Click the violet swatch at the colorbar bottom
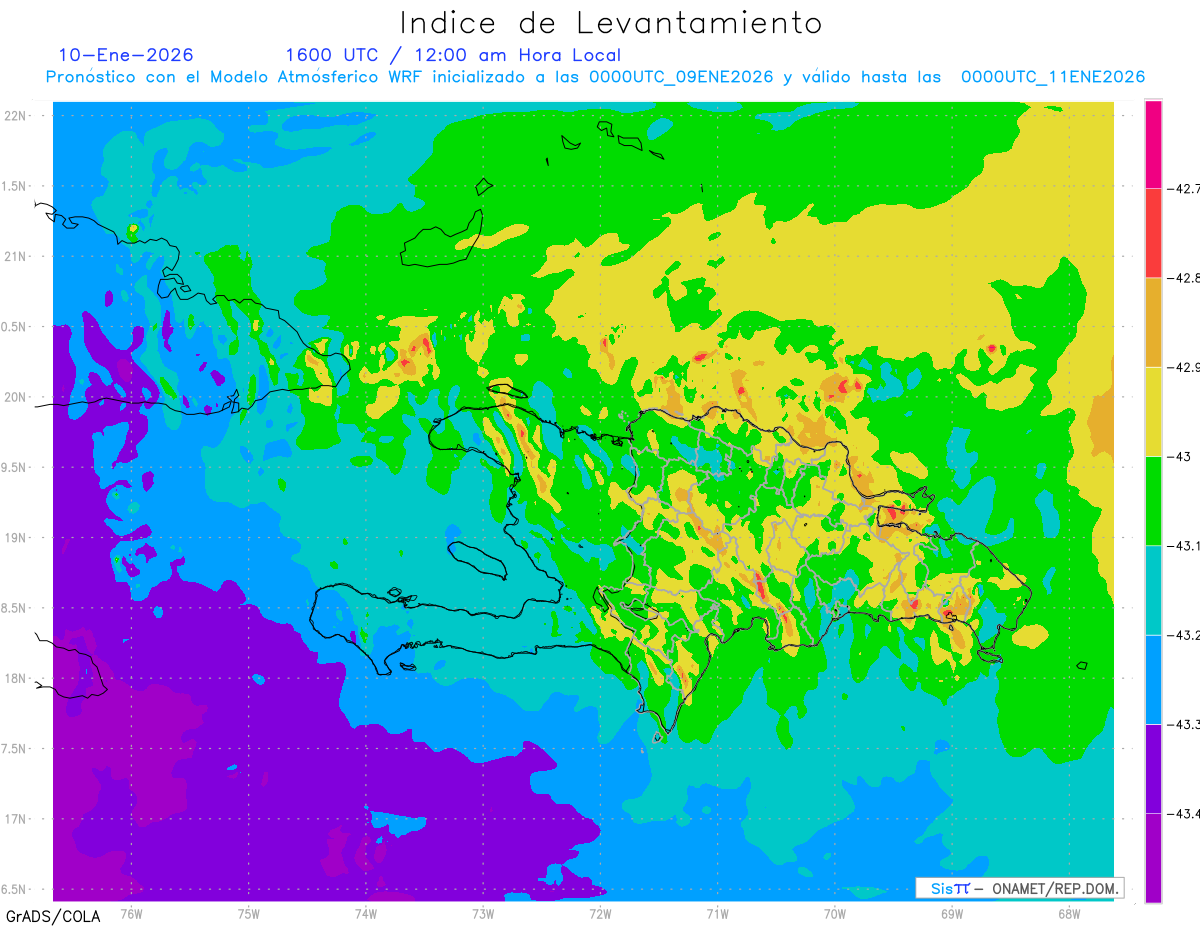 pyautogui.click(x=1153, y=858)
